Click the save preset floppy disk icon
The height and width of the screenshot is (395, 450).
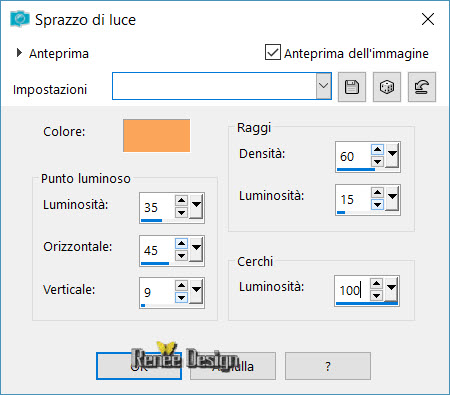click(352, 87)
